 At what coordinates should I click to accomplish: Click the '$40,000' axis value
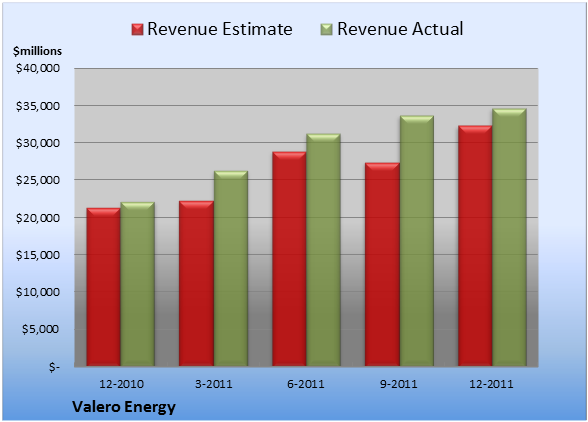point(38,68)
